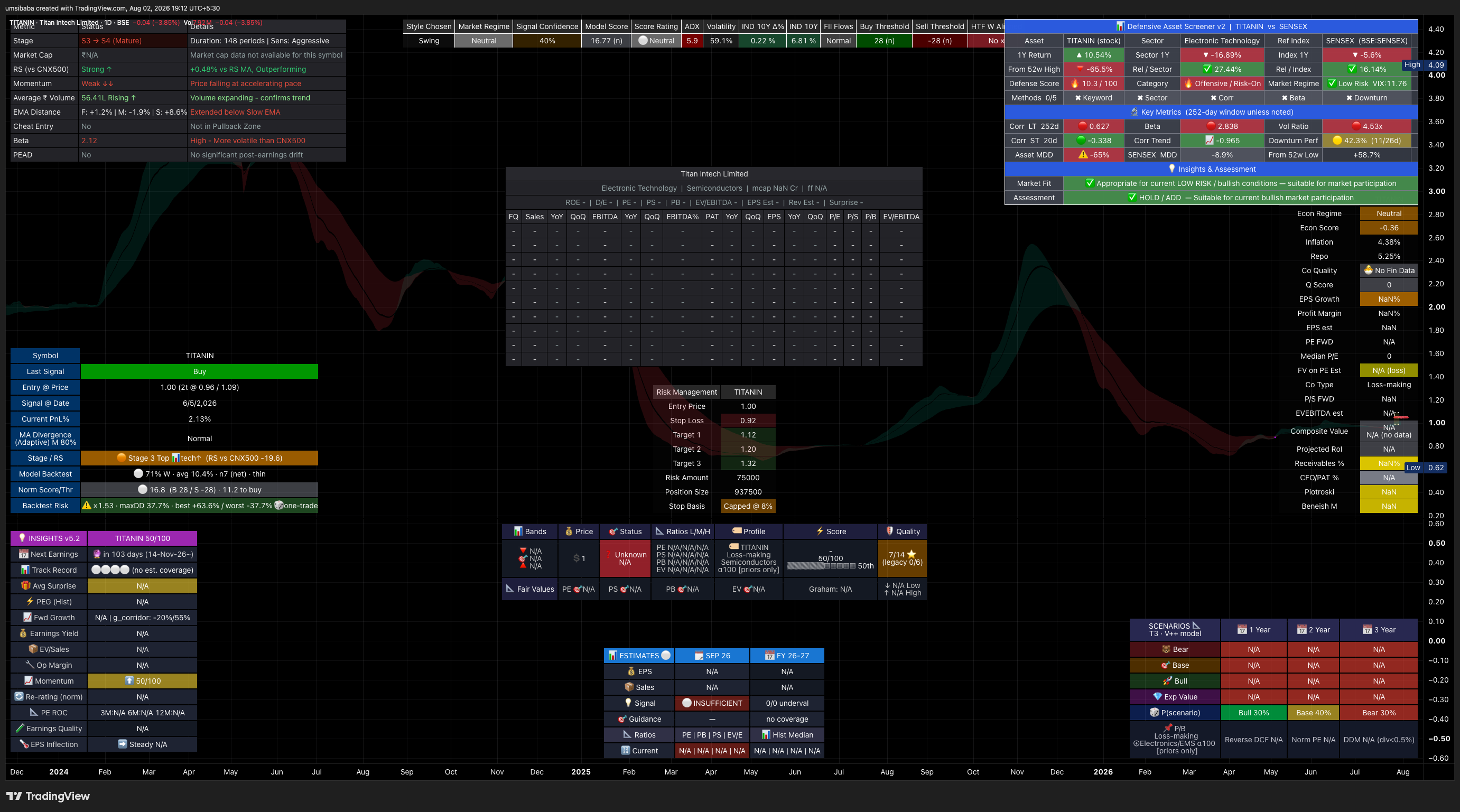Click the ADX value 5.9

(x=692, y=41)
